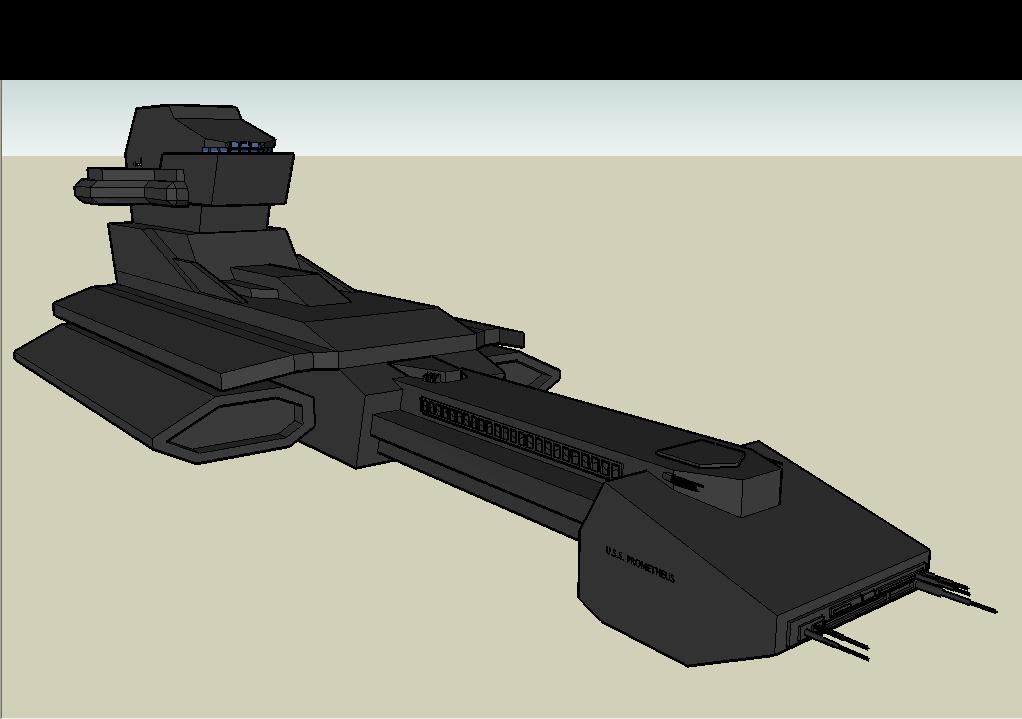Click the gun barrel on the forward raised block
1022x719 pixels.
[x=686, y=483]
